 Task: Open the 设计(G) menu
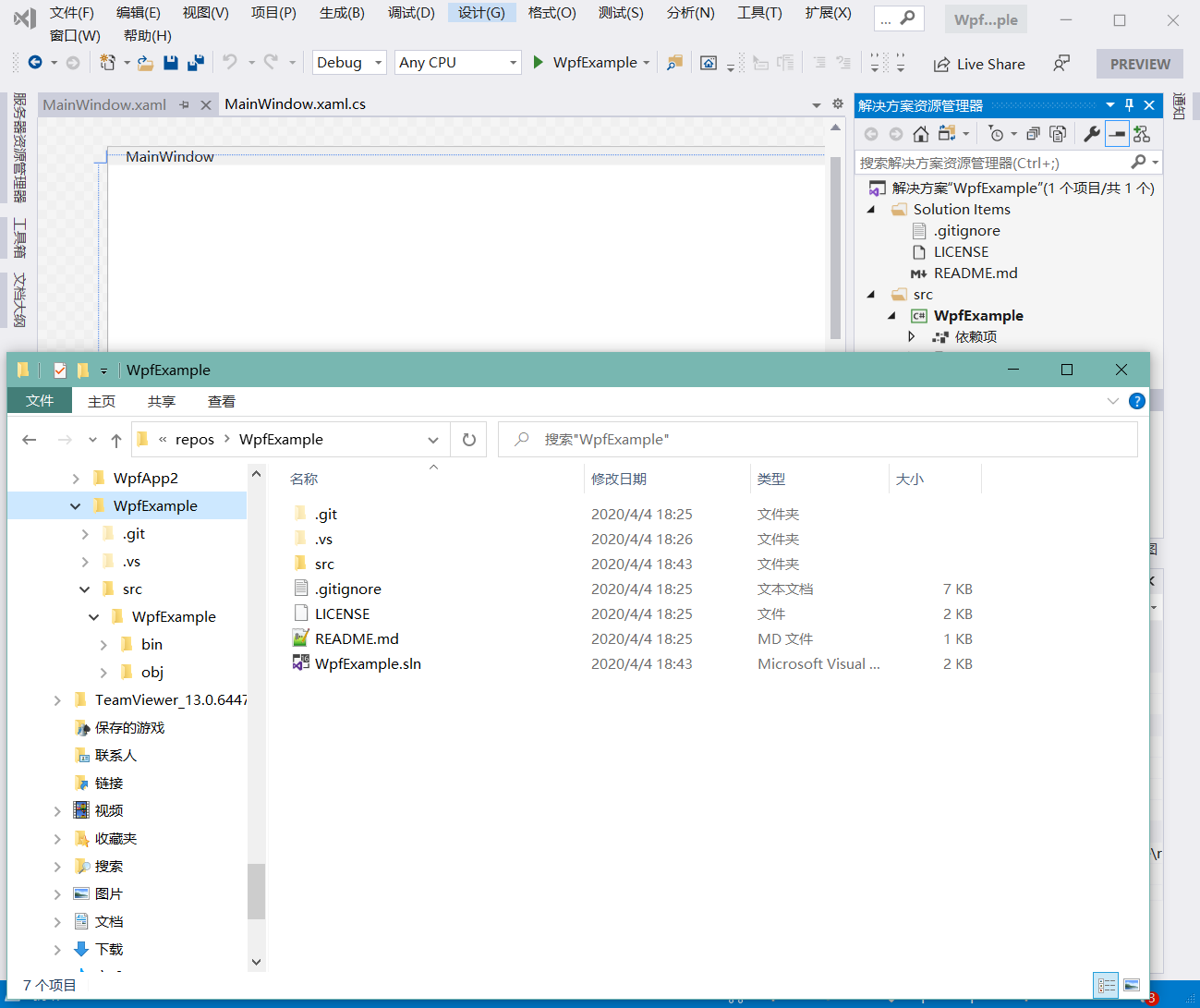click(x=481, y=13)
